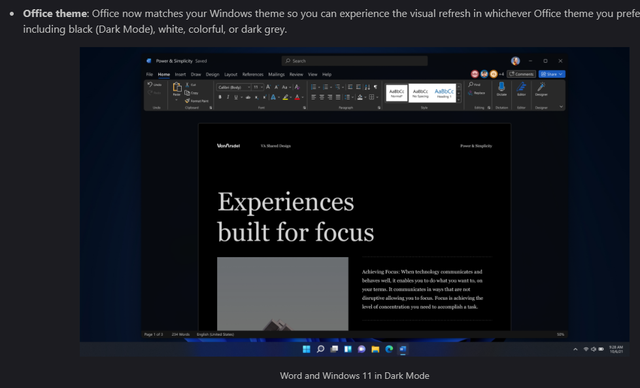Select the Normal style thumbnail

396,93
